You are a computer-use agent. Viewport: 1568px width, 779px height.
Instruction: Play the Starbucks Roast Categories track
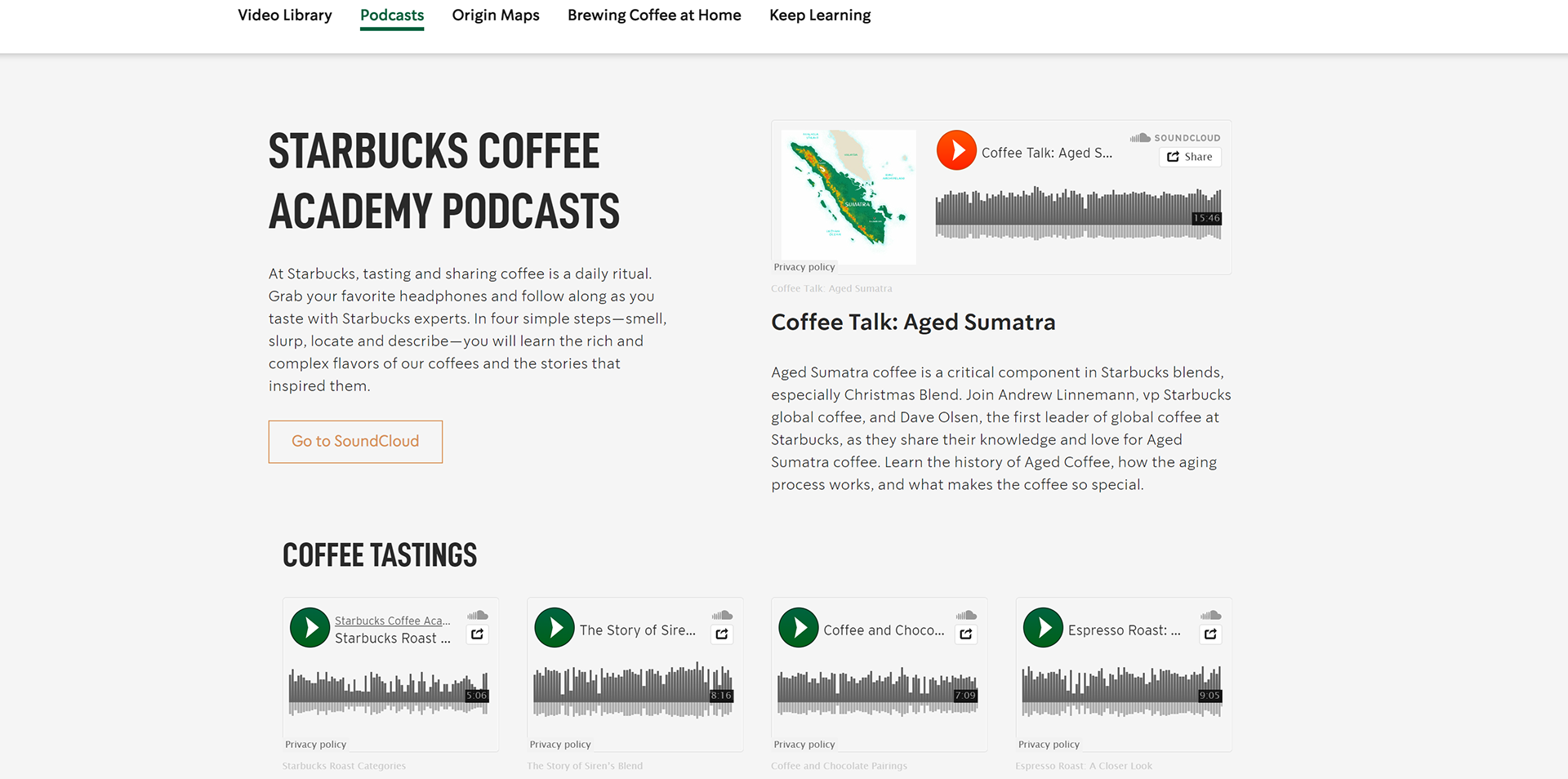pyautogui.click(x=310, y=628)
